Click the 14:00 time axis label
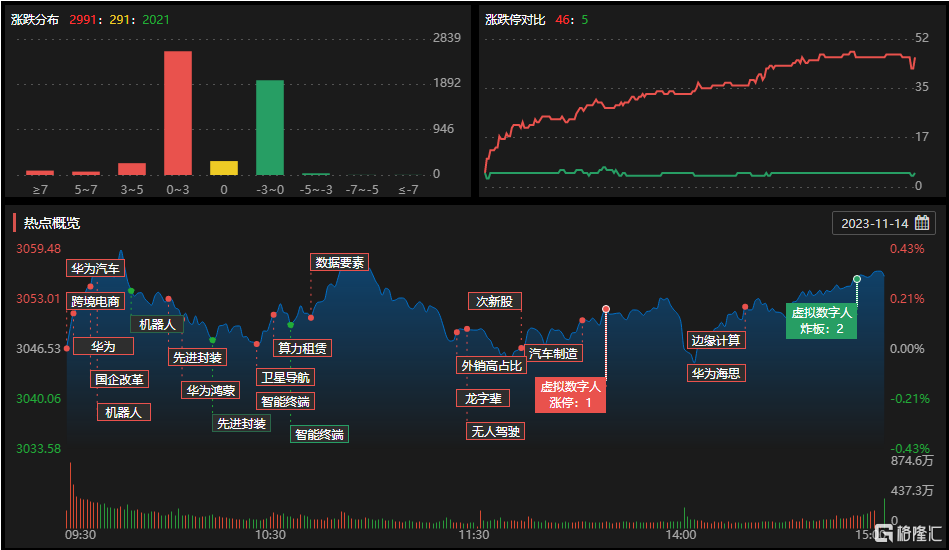The height and width of the screenshot is (550, 949). [x=681, y=534]
